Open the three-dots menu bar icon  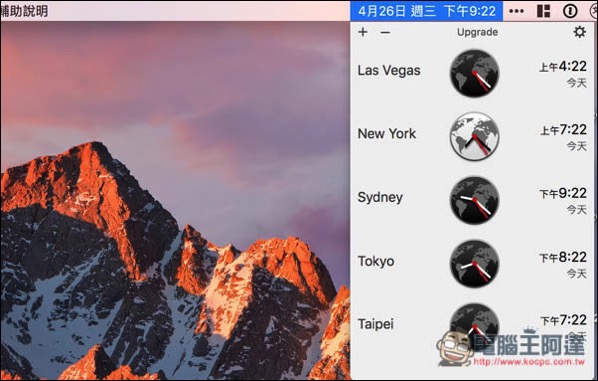click(x=516, y=11)
